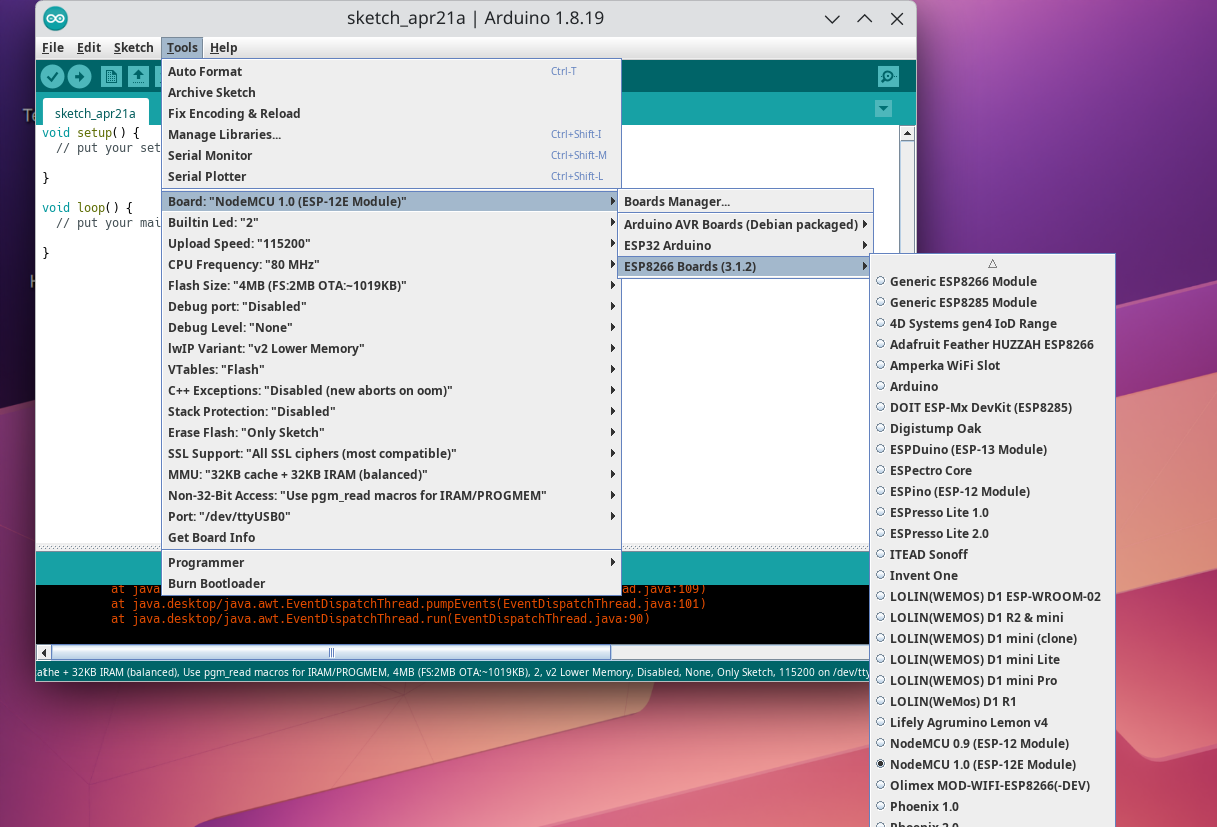
Task: Expand the Board: NodeMCU 1.0 submenu
Action: (391, 201)
